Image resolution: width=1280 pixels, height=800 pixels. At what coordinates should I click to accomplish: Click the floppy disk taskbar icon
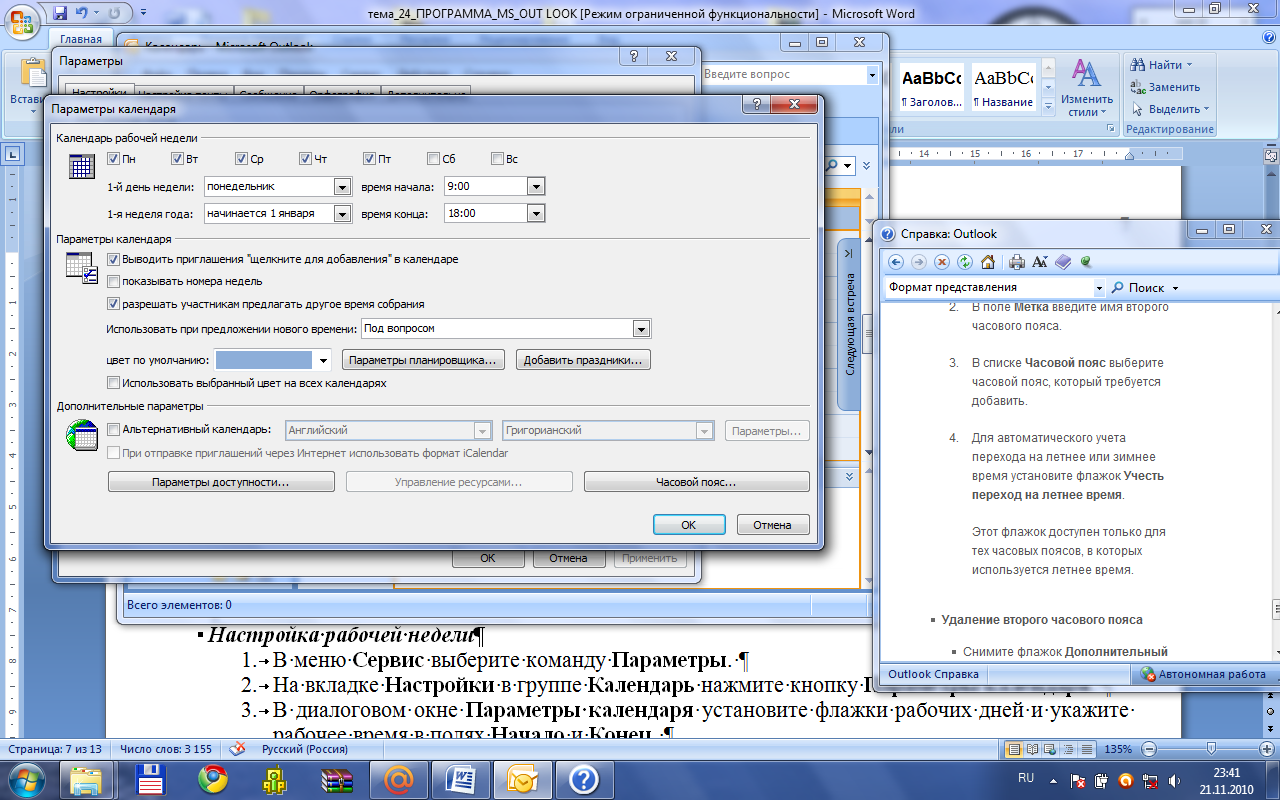click(149, 778)
